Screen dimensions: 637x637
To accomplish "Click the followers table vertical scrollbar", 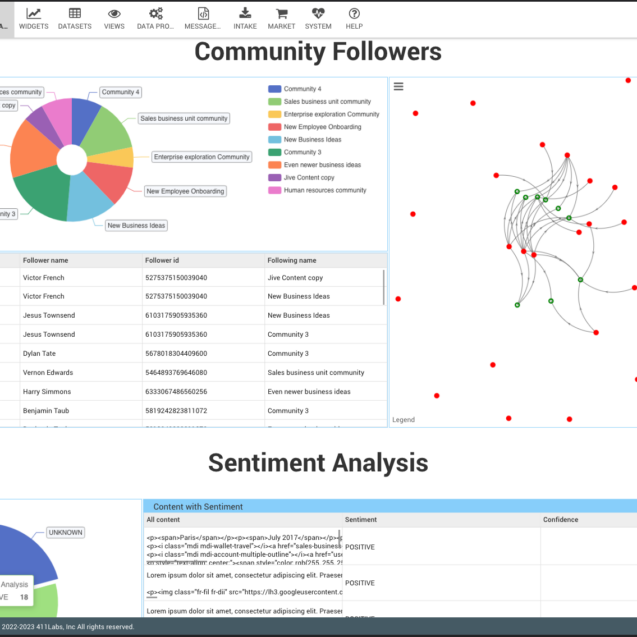I will (x=384, y=287).
